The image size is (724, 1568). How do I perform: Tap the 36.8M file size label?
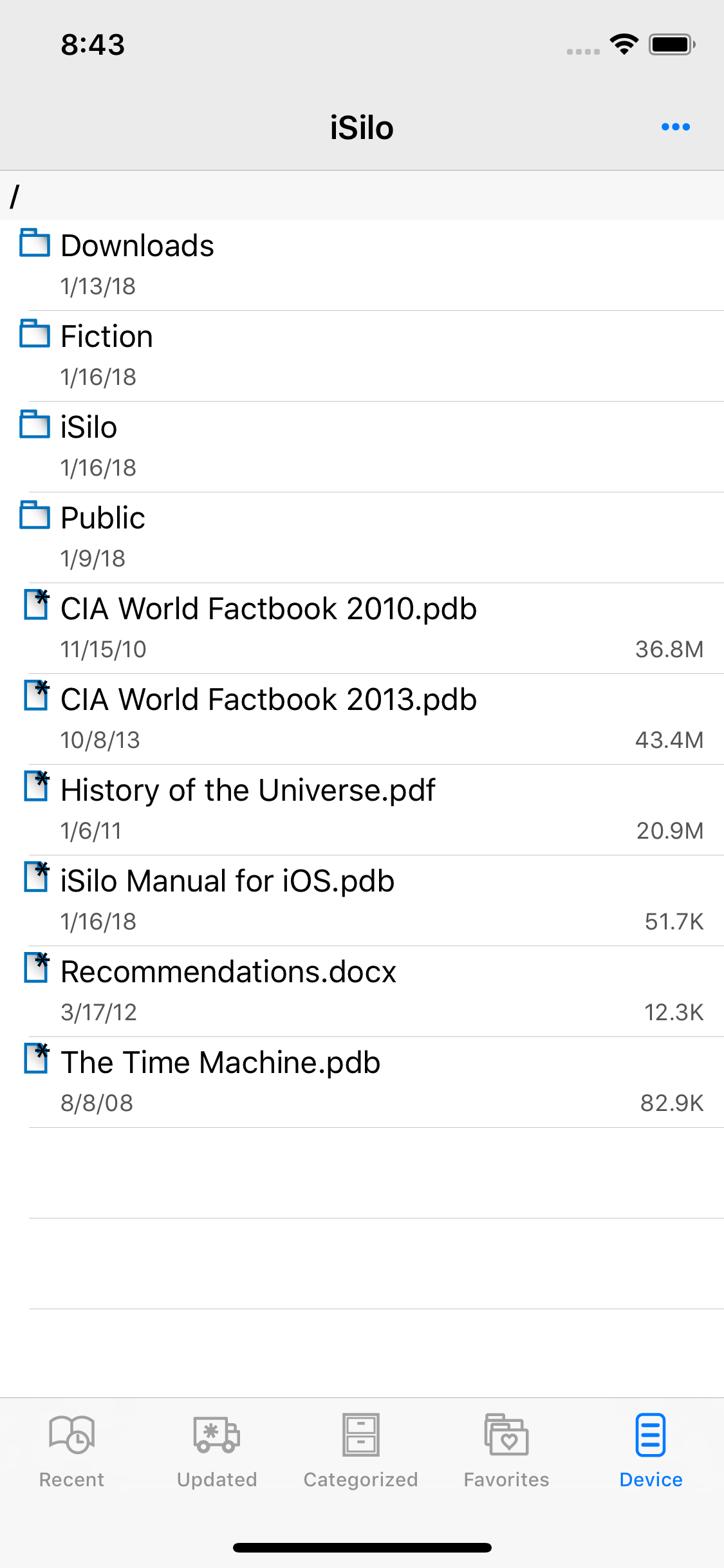point(669,649)
